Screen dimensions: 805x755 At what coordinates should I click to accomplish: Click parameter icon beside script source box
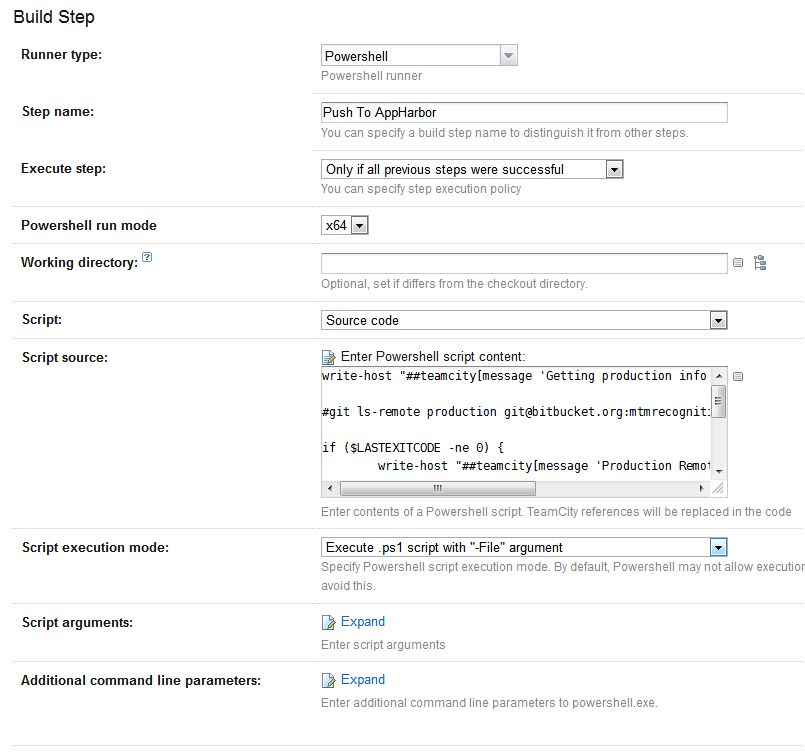(x=738, y=377)
